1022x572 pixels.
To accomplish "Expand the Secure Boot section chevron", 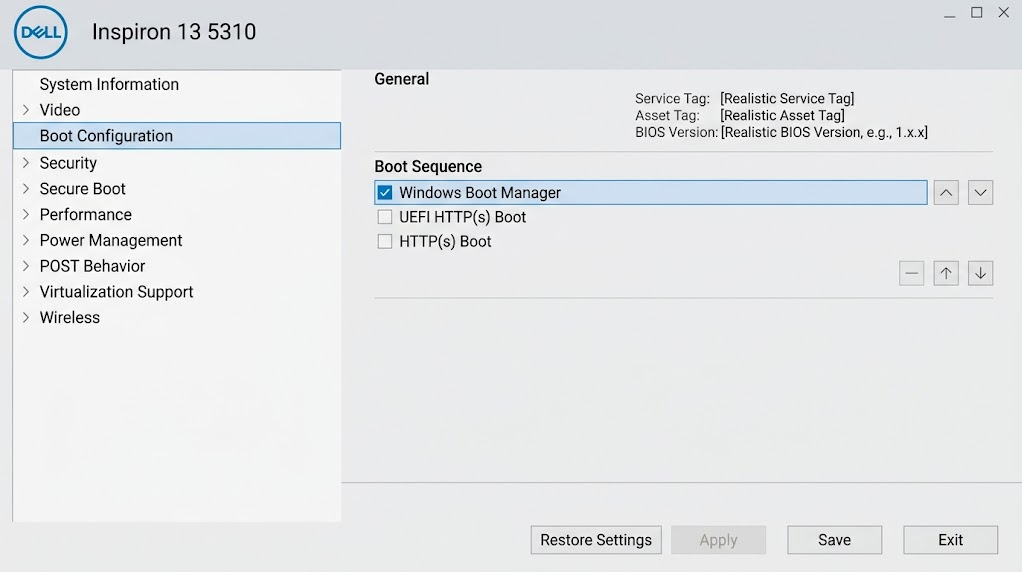I will 26,189.
